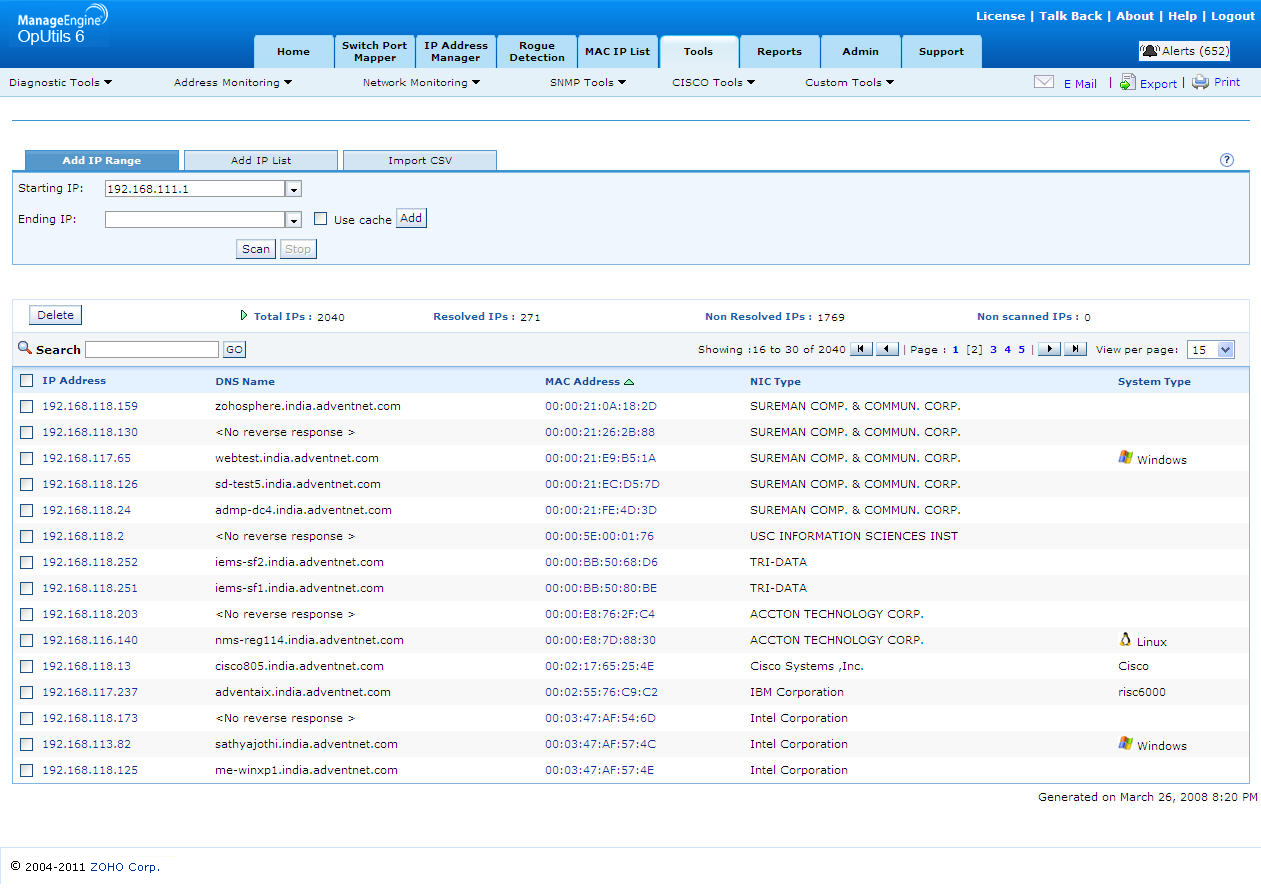Viewport: 1261px width, 891px height.
Task: Sort by the MAC Address column header
Action: click(582, 381)
